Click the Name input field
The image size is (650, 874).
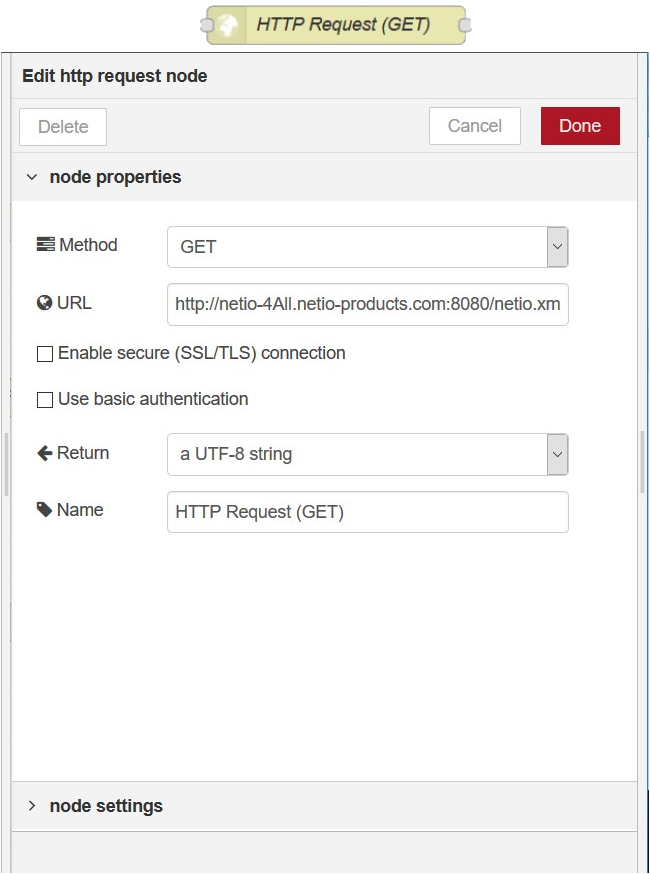point(367,512)
